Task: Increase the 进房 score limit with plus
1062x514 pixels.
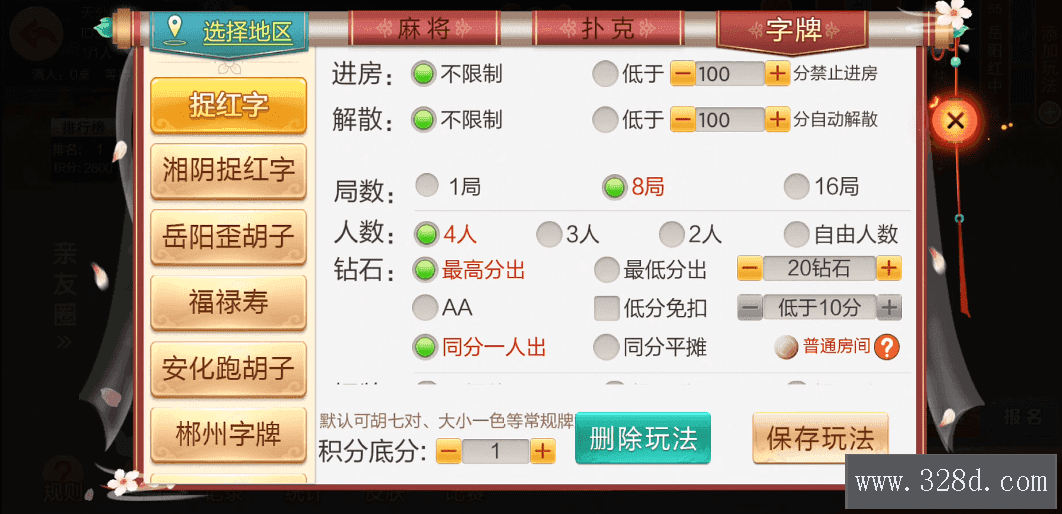Action: (778, 73)
